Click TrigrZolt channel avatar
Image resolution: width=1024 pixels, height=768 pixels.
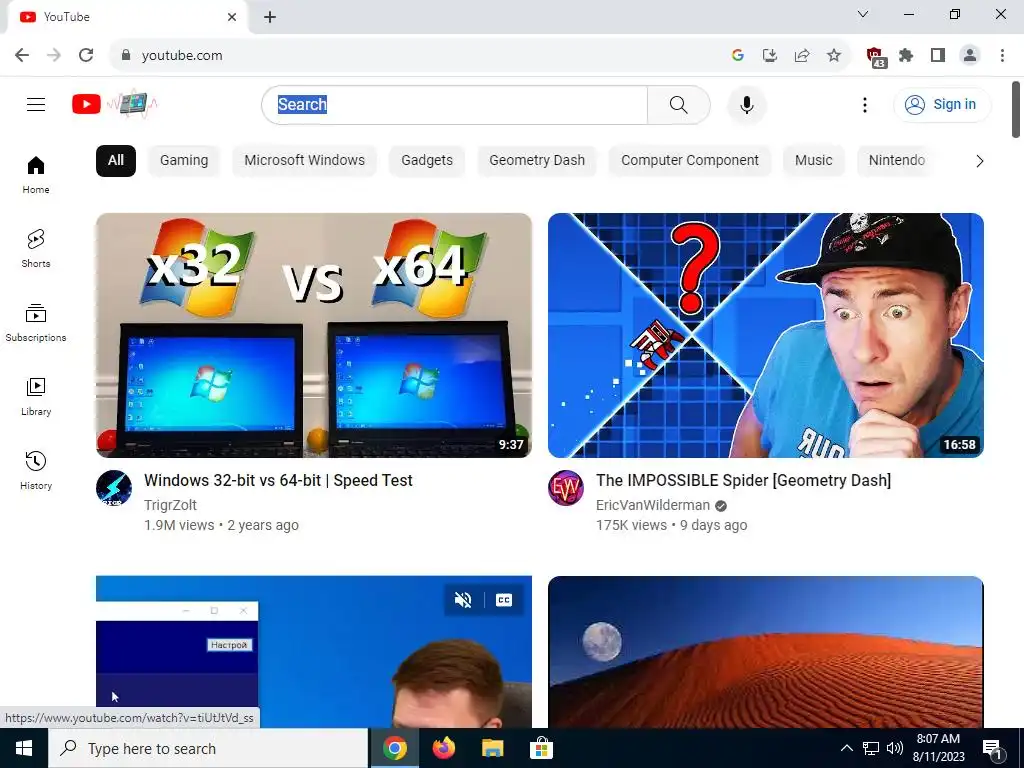[114, 488]
